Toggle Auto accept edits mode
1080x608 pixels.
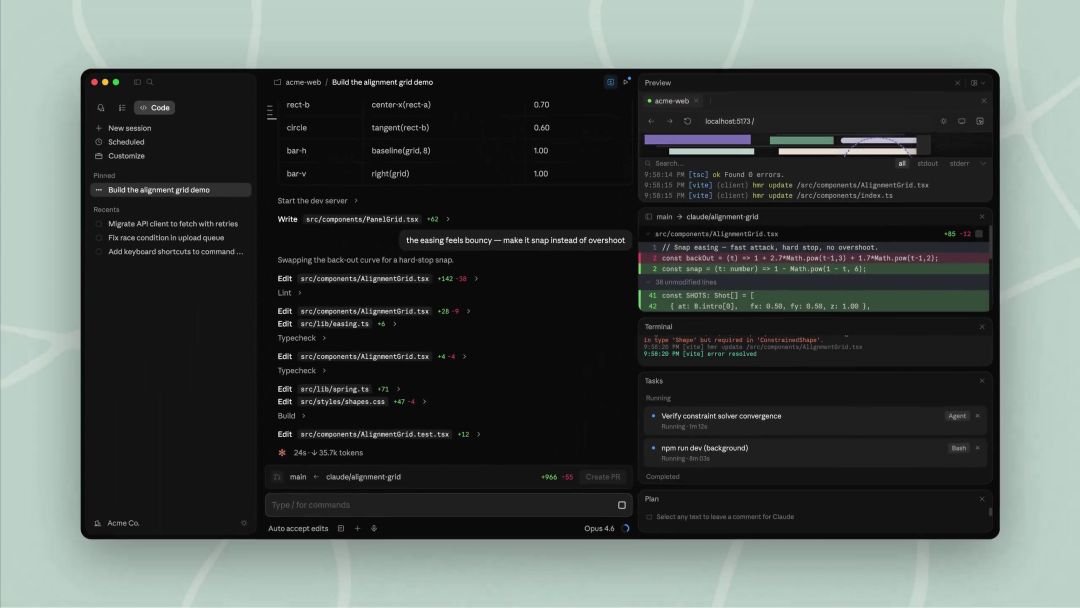(x=298, y=529)
